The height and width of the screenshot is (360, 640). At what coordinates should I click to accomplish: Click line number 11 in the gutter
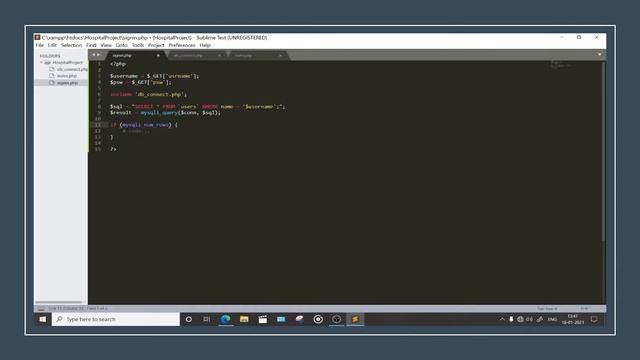pos(98,125)
